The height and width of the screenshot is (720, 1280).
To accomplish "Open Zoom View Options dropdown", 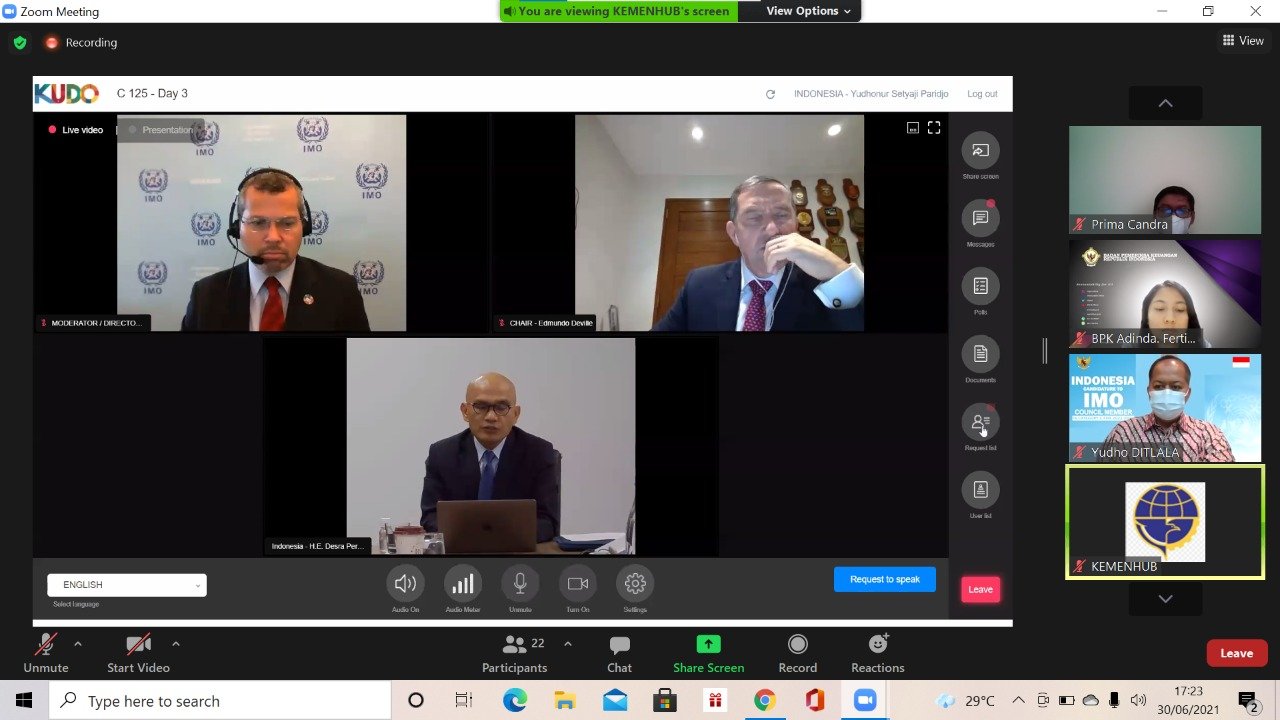I will point(808,11).
